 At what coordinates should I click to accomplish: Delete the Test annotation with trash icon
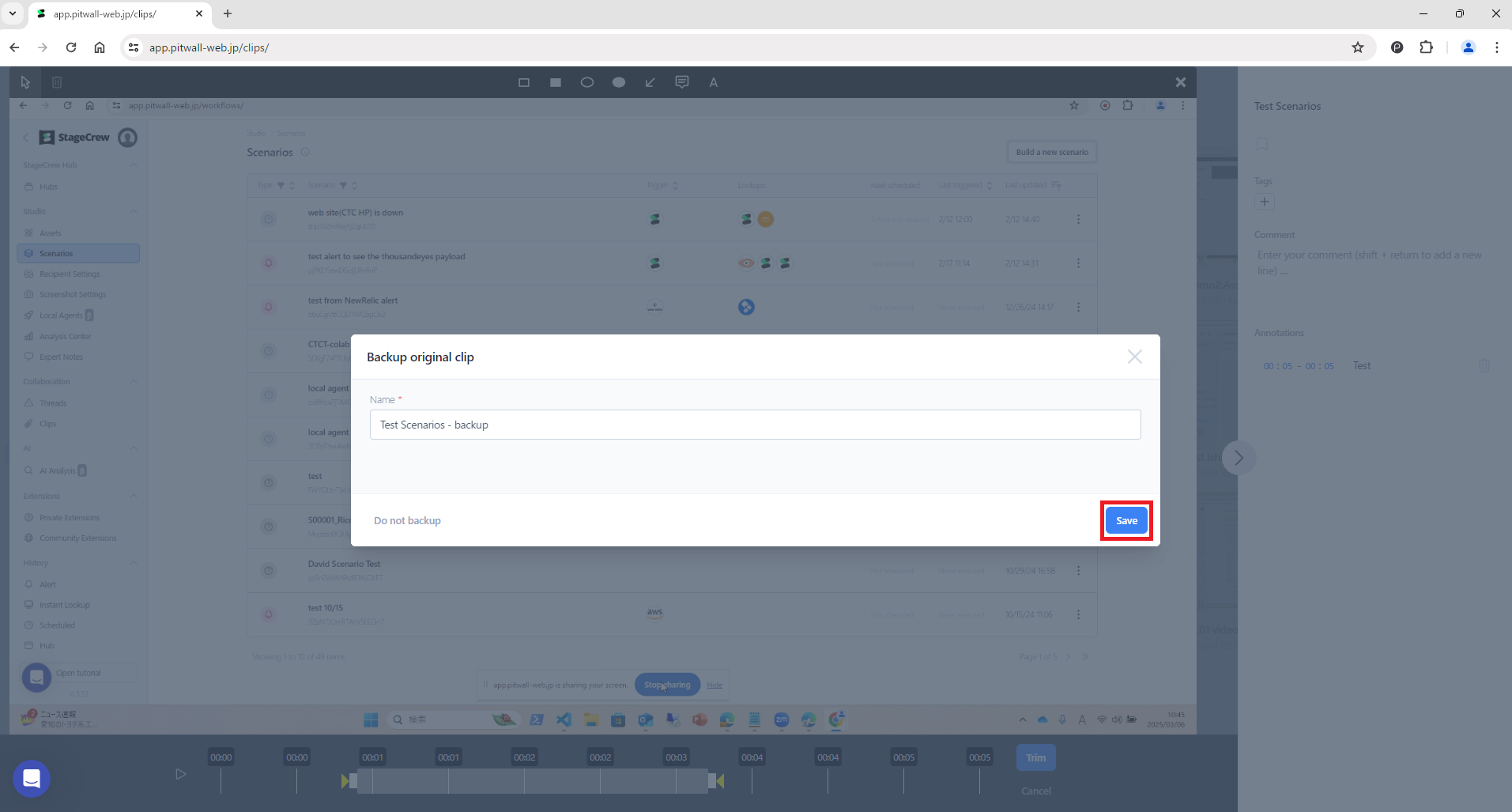pyautogui.click(x=1484, y=365)
